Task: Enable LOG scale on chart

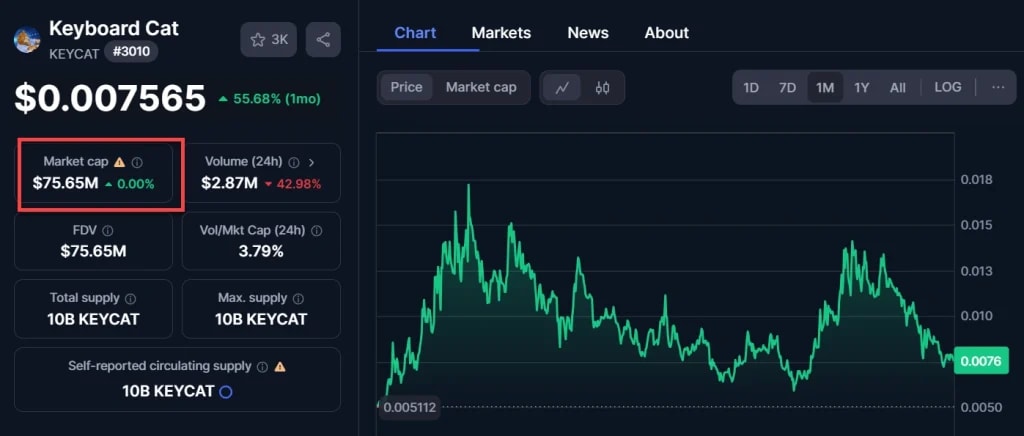Action: pyautogui.click(x=948, y=87)
